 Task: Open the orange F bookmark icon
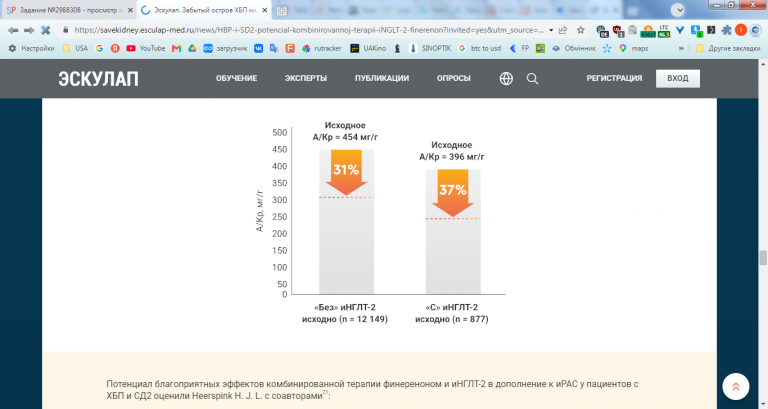(x=290, y=48)
